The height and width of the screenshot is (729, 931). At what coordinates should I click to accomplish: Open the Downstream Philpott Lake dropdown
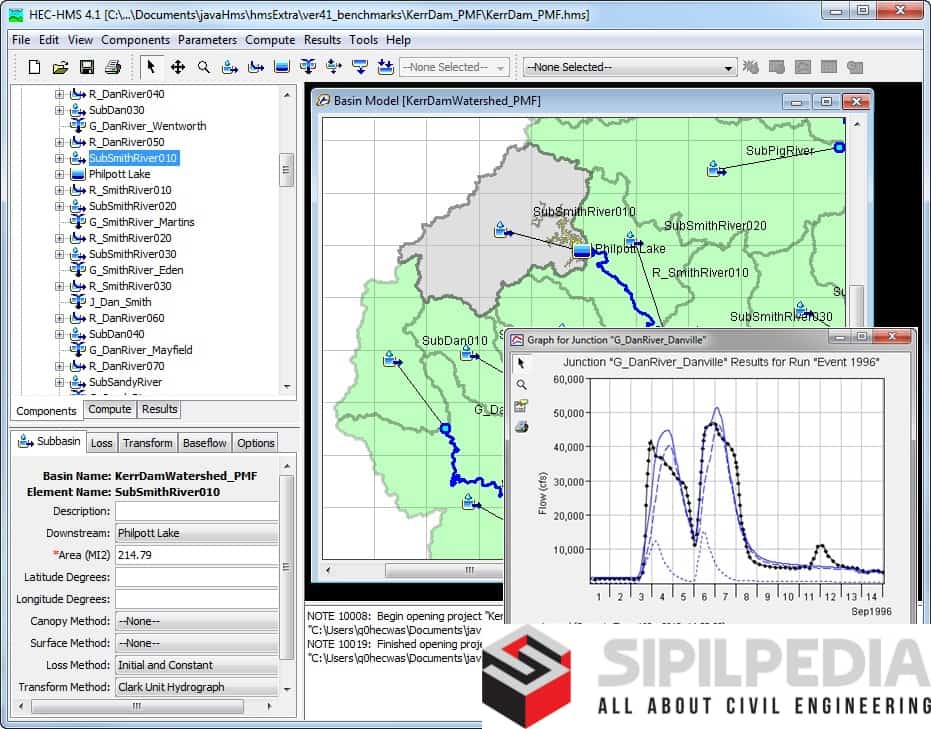[x=196, y=533]
